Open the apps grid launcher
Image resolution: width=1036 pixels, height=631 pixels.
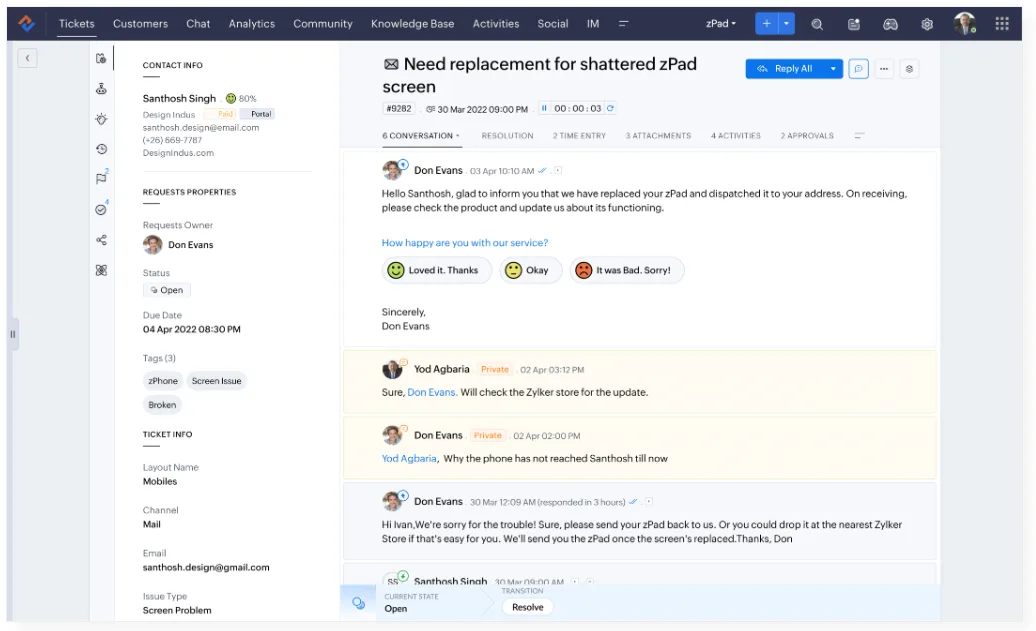pos(1002,24)
